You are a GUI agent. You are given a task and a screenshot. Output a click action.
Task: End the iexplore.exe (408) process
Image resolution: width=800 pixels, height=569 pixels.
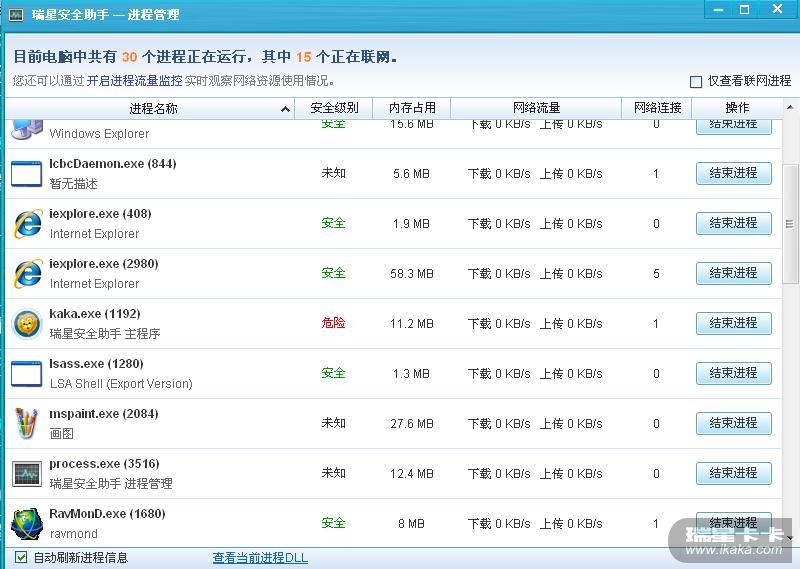coord(734,223)
